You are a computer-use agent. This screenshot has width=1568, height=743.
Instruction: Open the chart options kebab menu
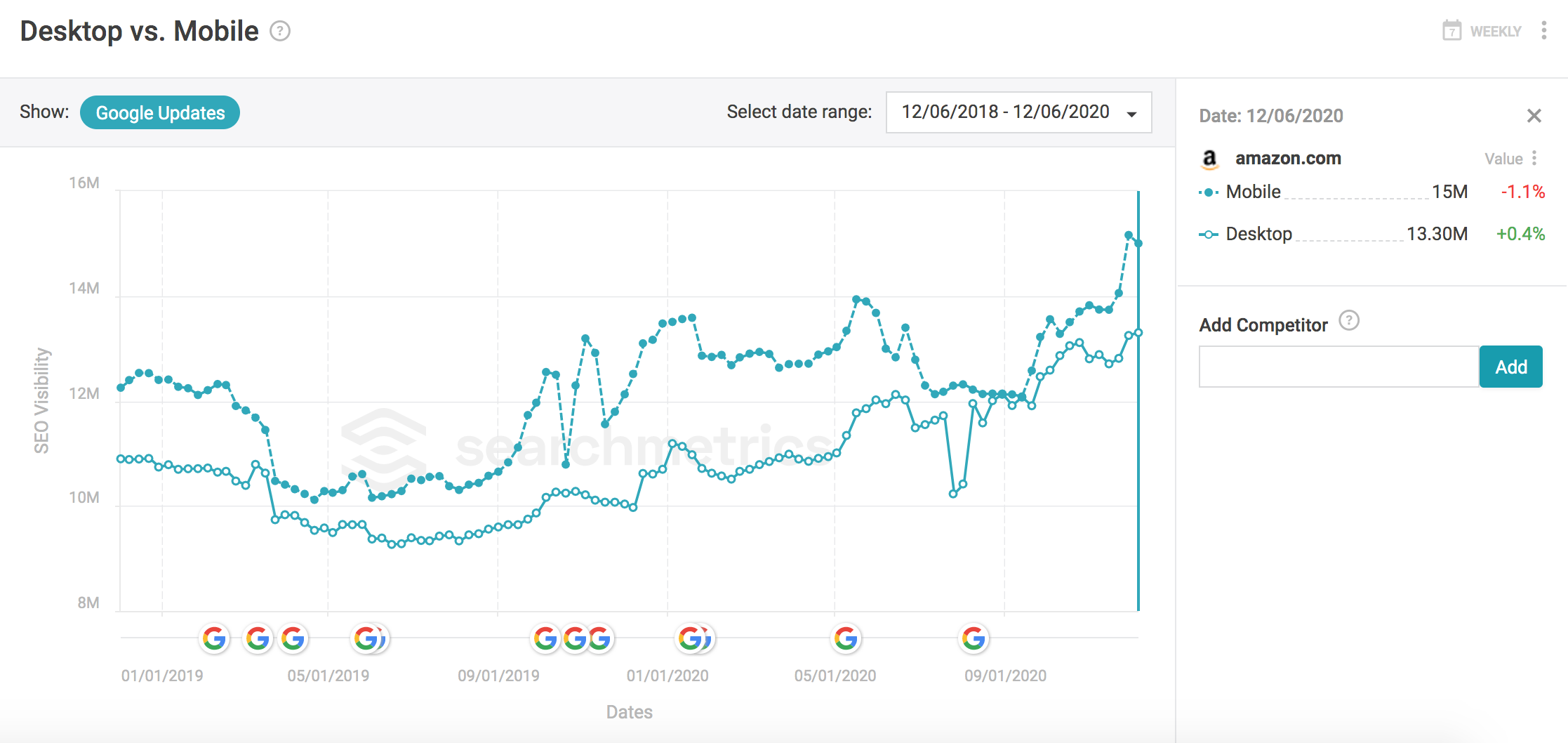point(1543,30)
